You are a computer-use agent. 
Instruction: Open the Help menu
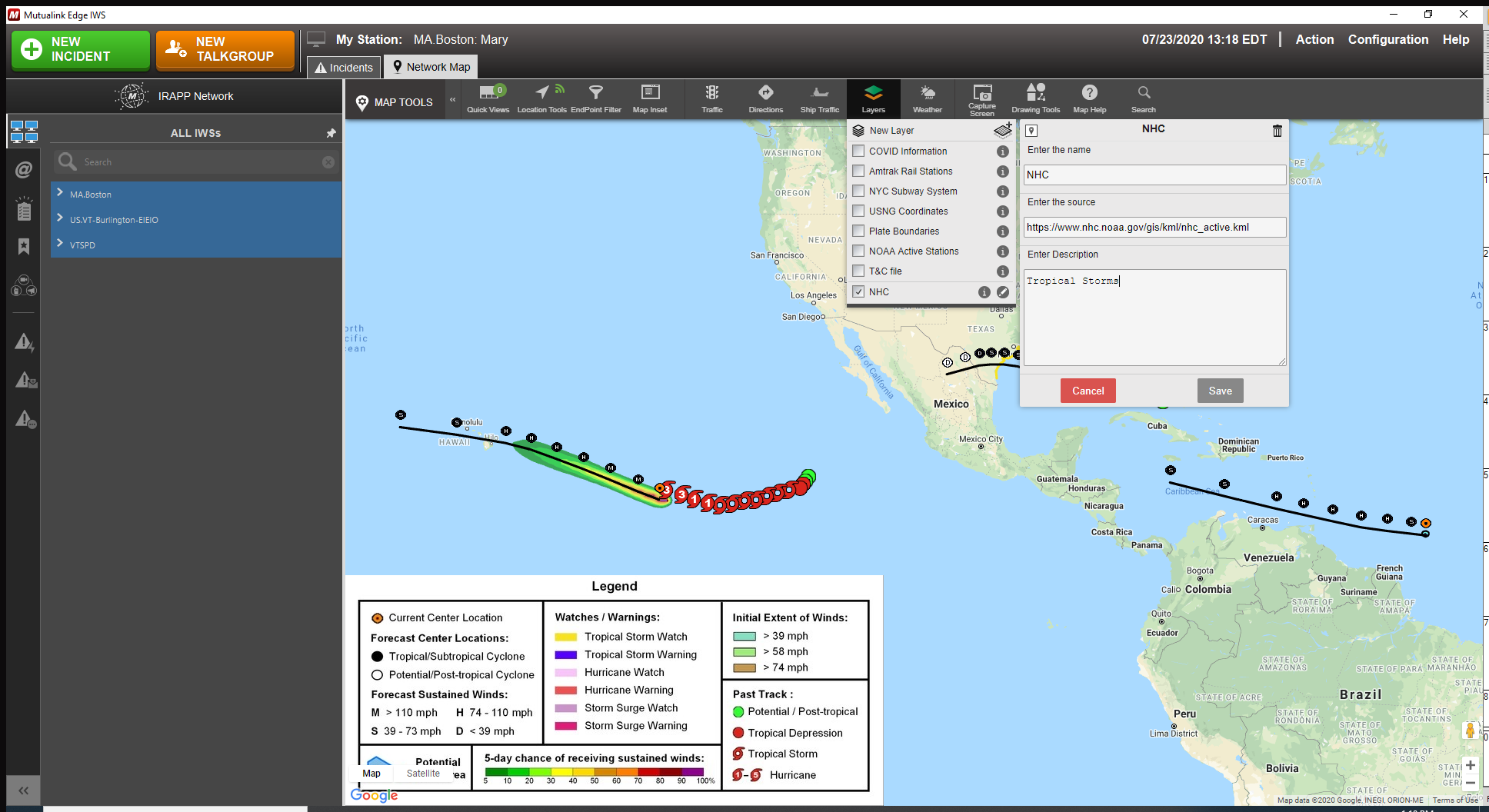pyautogui.click(x=1455, y=39)
